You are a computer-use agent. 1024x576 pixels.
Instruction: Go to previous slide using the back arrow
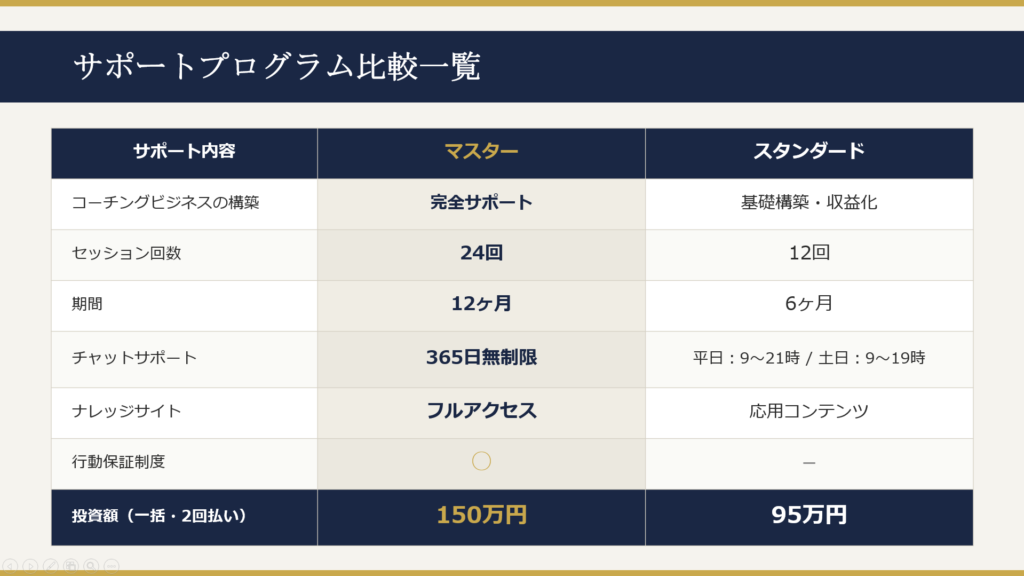pyautogui.click(x=10, y=566)
